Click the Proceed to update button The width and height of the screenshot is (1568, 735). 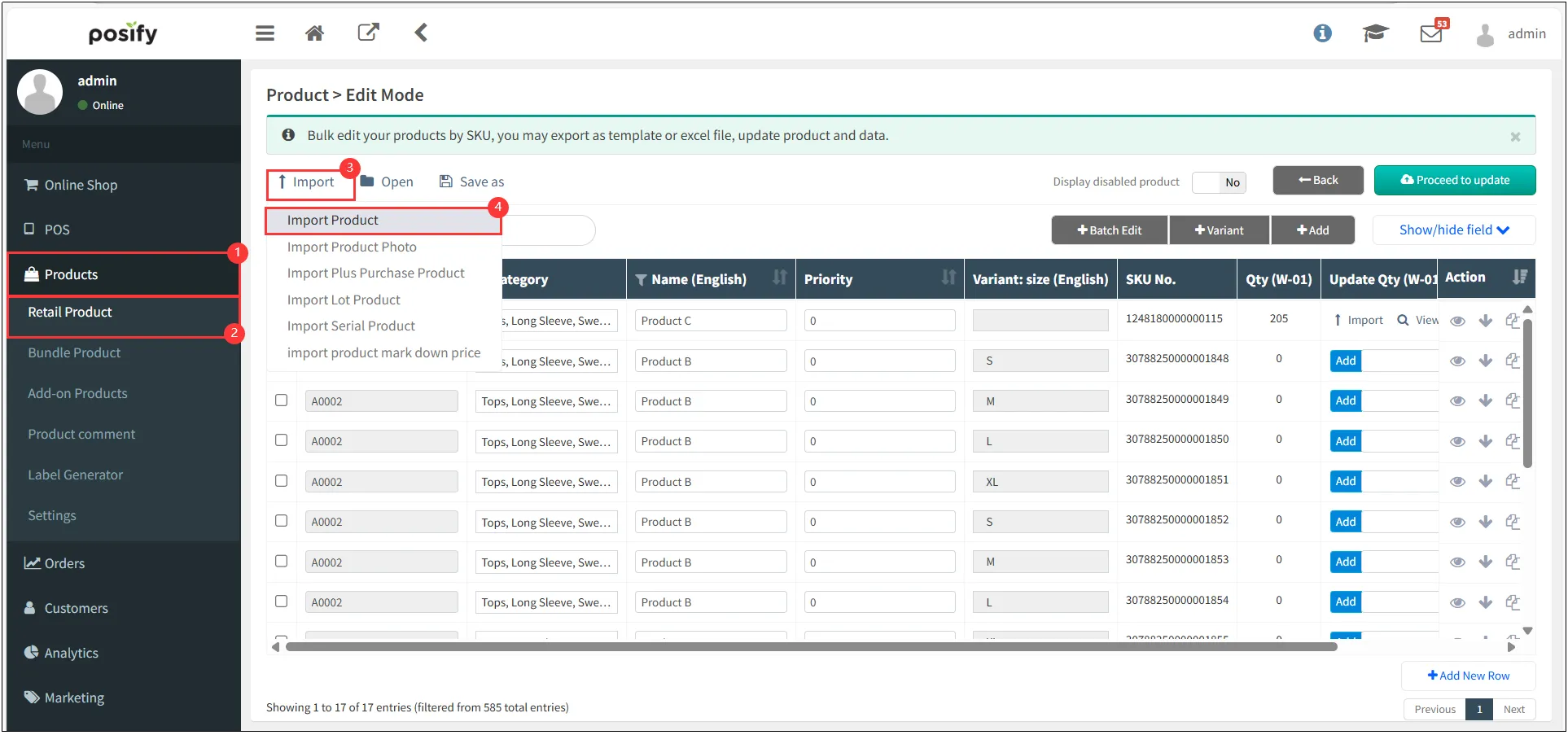point(1454,181)
